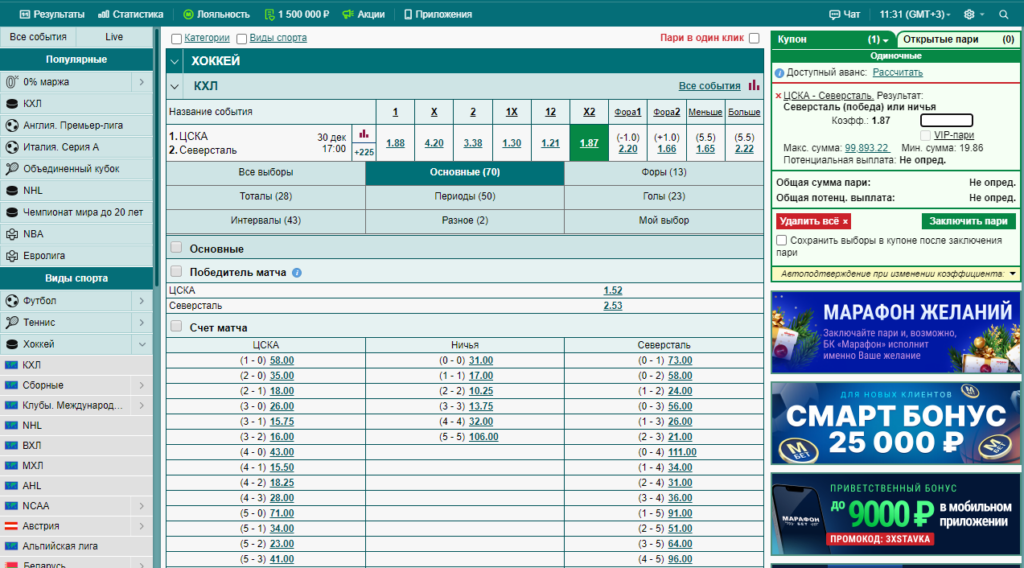Switch to Форы (13) tab

click(x=664, y=172)
